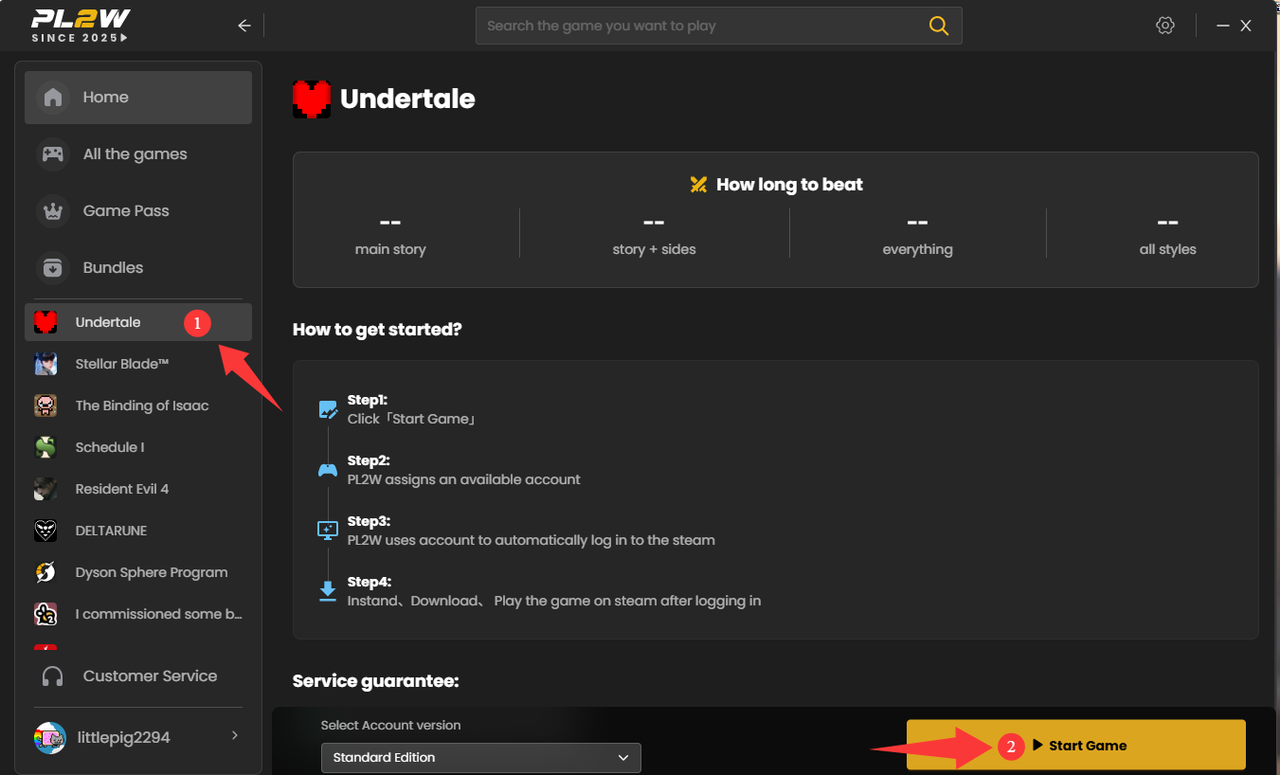Click "PL2W assigns an available account" text
The height and width of the screenshot is (775, 1280).
point(464,479)
